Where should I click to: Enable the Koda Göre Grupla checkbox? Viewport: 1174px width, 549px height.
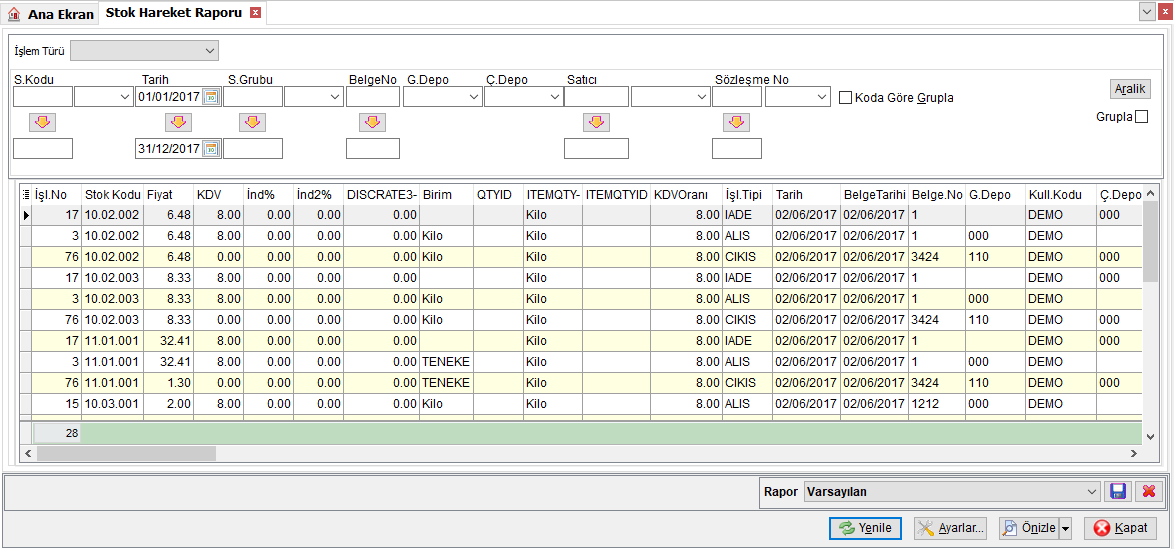click(x=845, y=97)
